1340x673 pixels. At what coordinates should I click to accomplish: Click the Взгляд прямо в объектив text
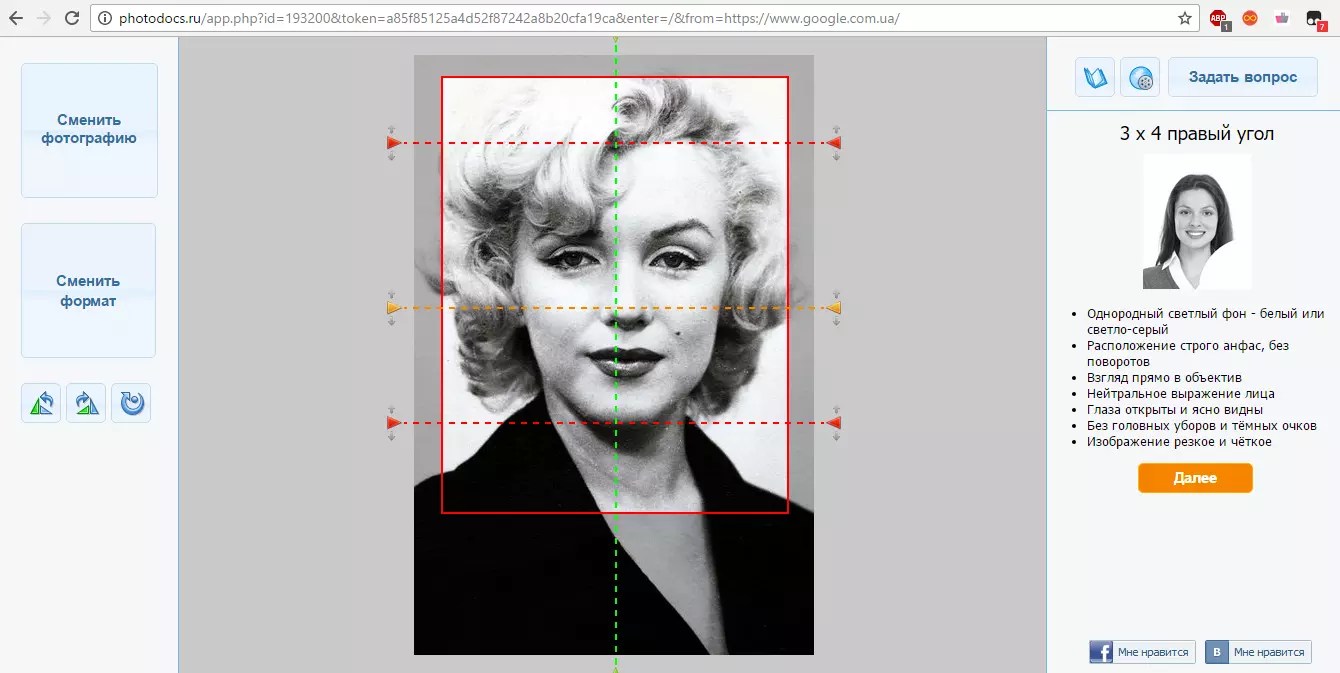click(1164, 377)
